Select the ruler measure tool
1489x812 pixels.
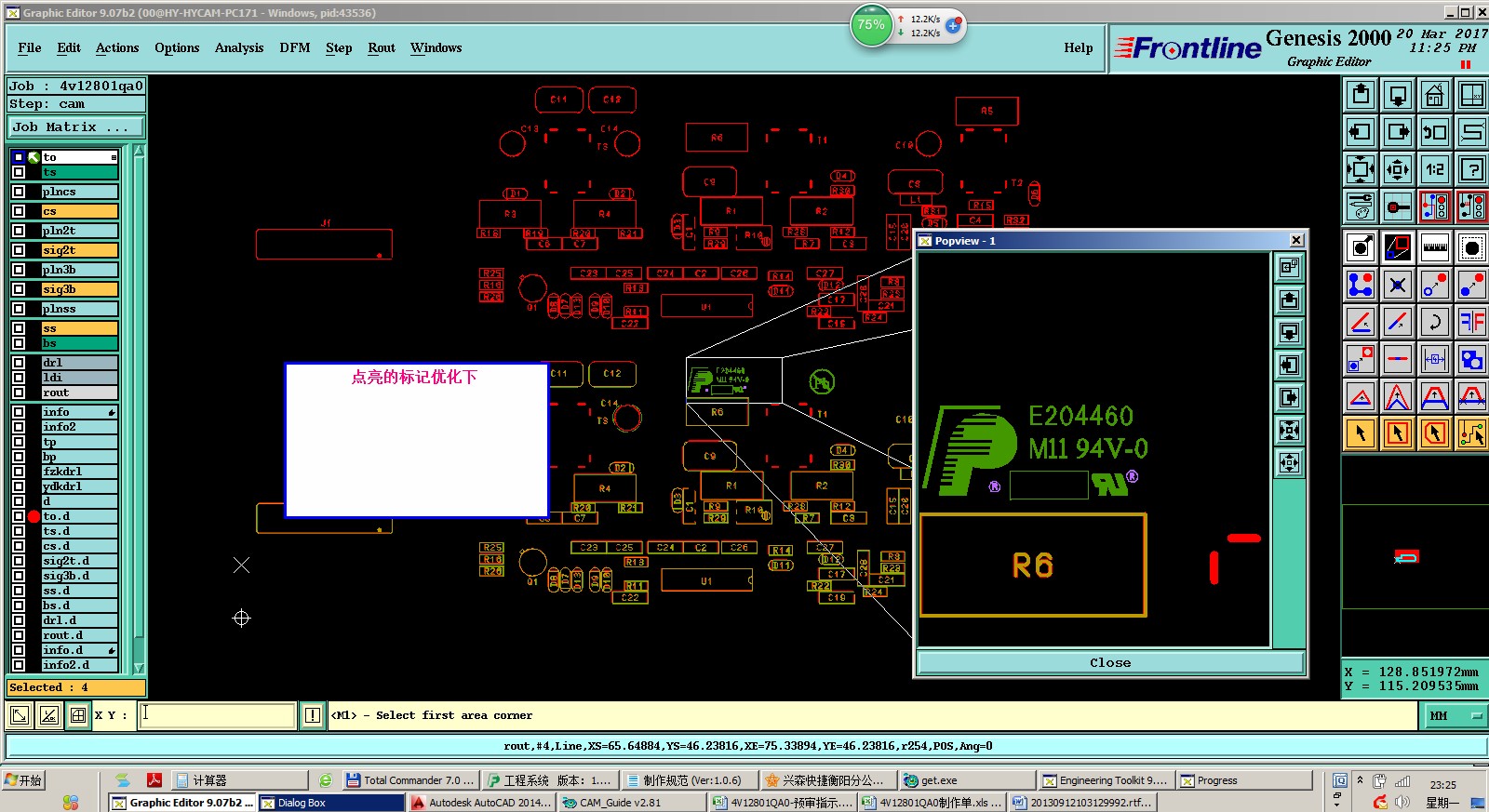[x=1434, y=247]
